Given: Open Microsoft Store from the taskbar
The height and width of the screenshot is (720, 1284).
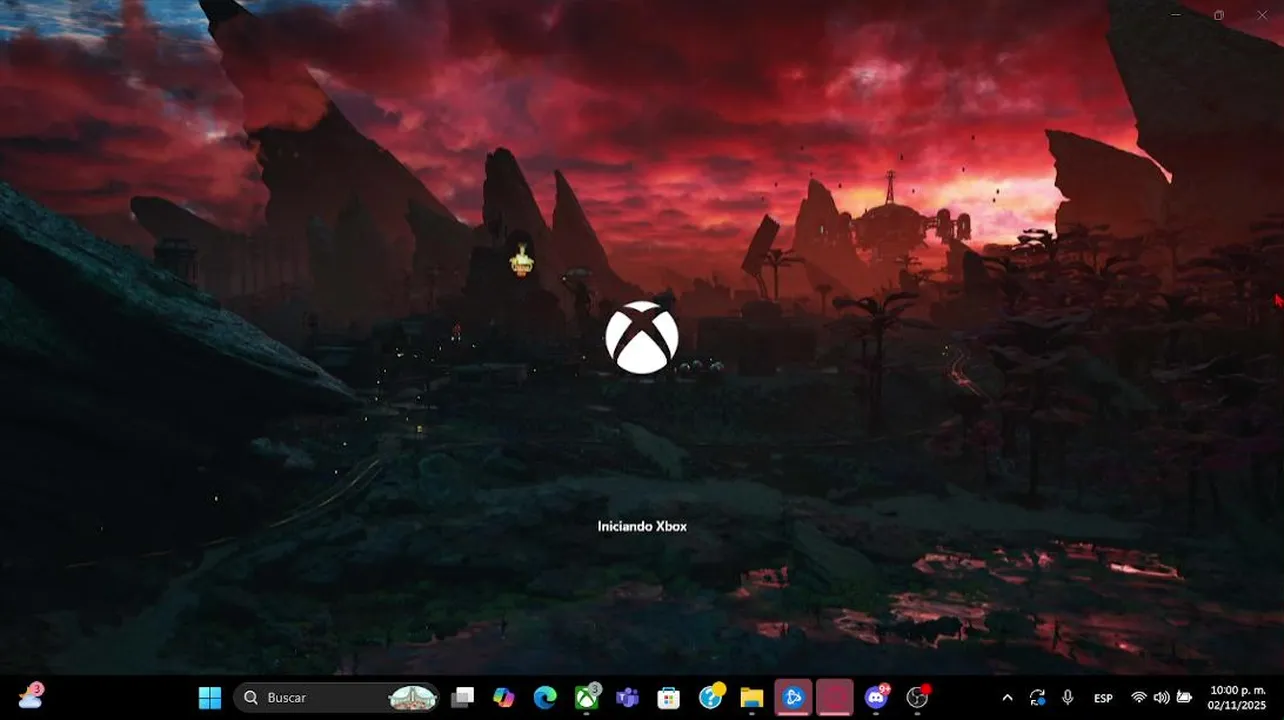Looking at the screenshot, I should (x=669, y=697).
